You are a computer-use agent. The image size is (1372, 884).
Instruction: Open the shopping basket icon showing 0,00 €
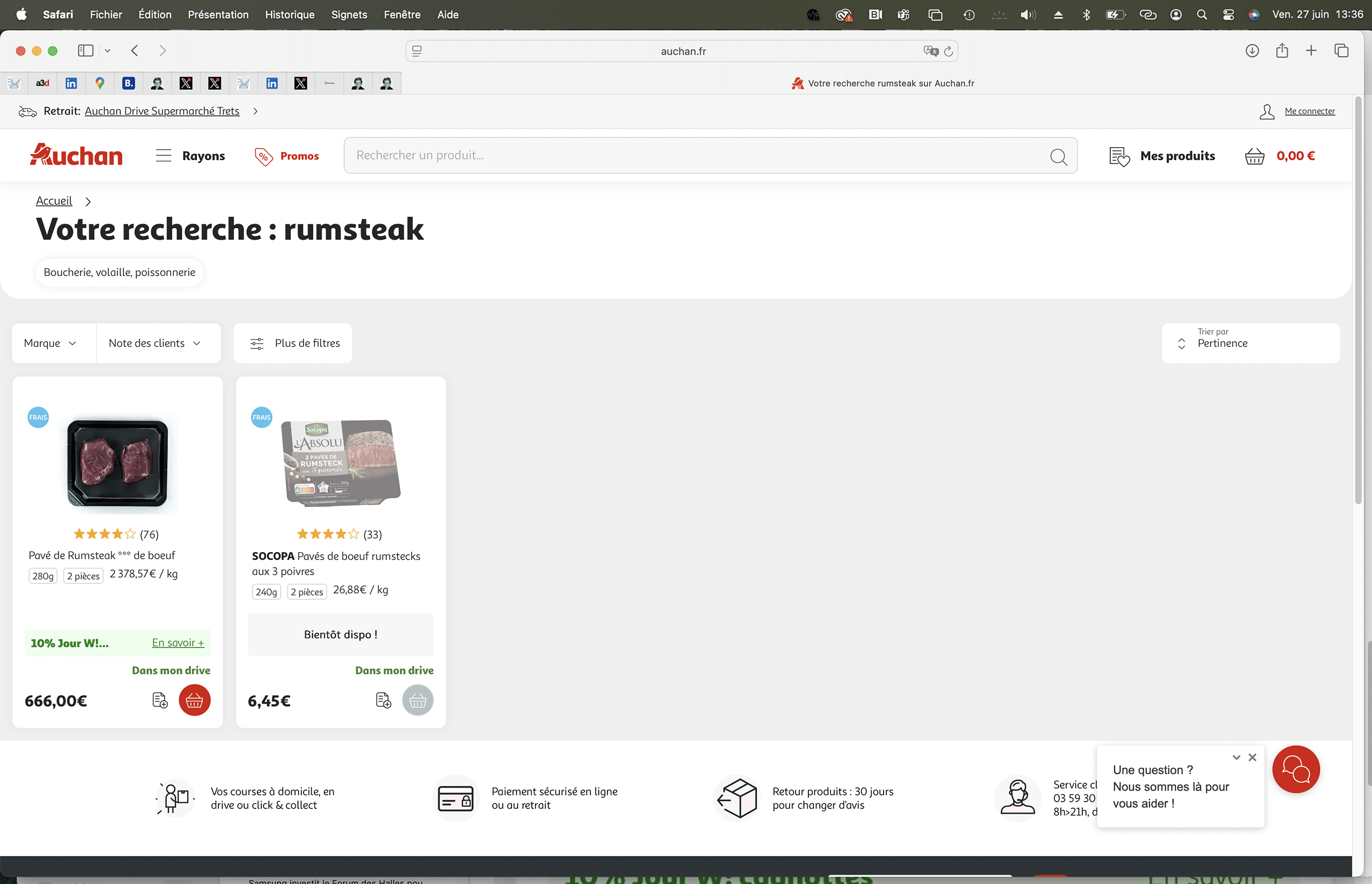(1255, 156)
